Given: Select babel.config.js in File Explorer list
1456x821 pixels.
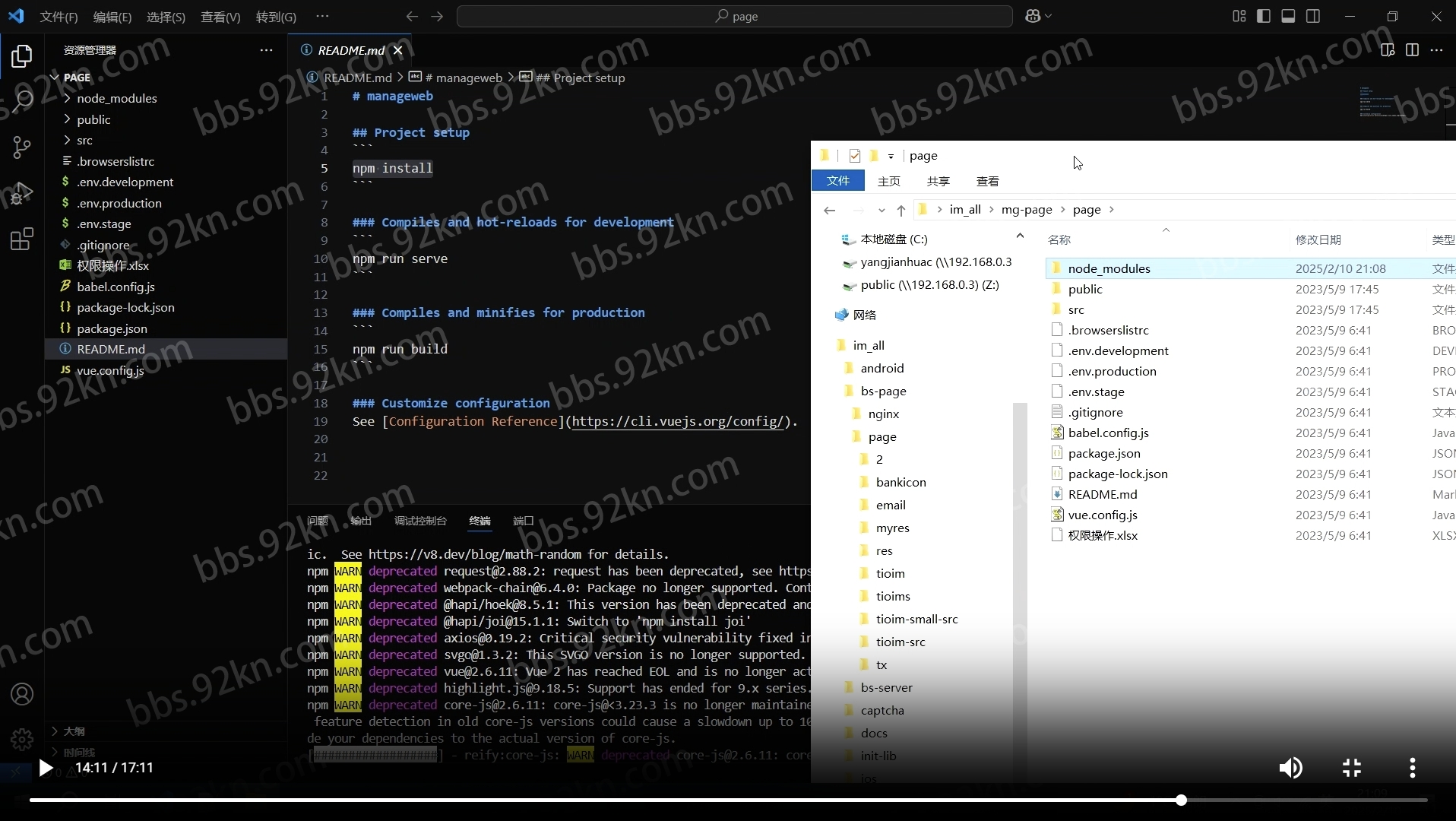Looking at the screenshot, I should tap(1108, 433).
